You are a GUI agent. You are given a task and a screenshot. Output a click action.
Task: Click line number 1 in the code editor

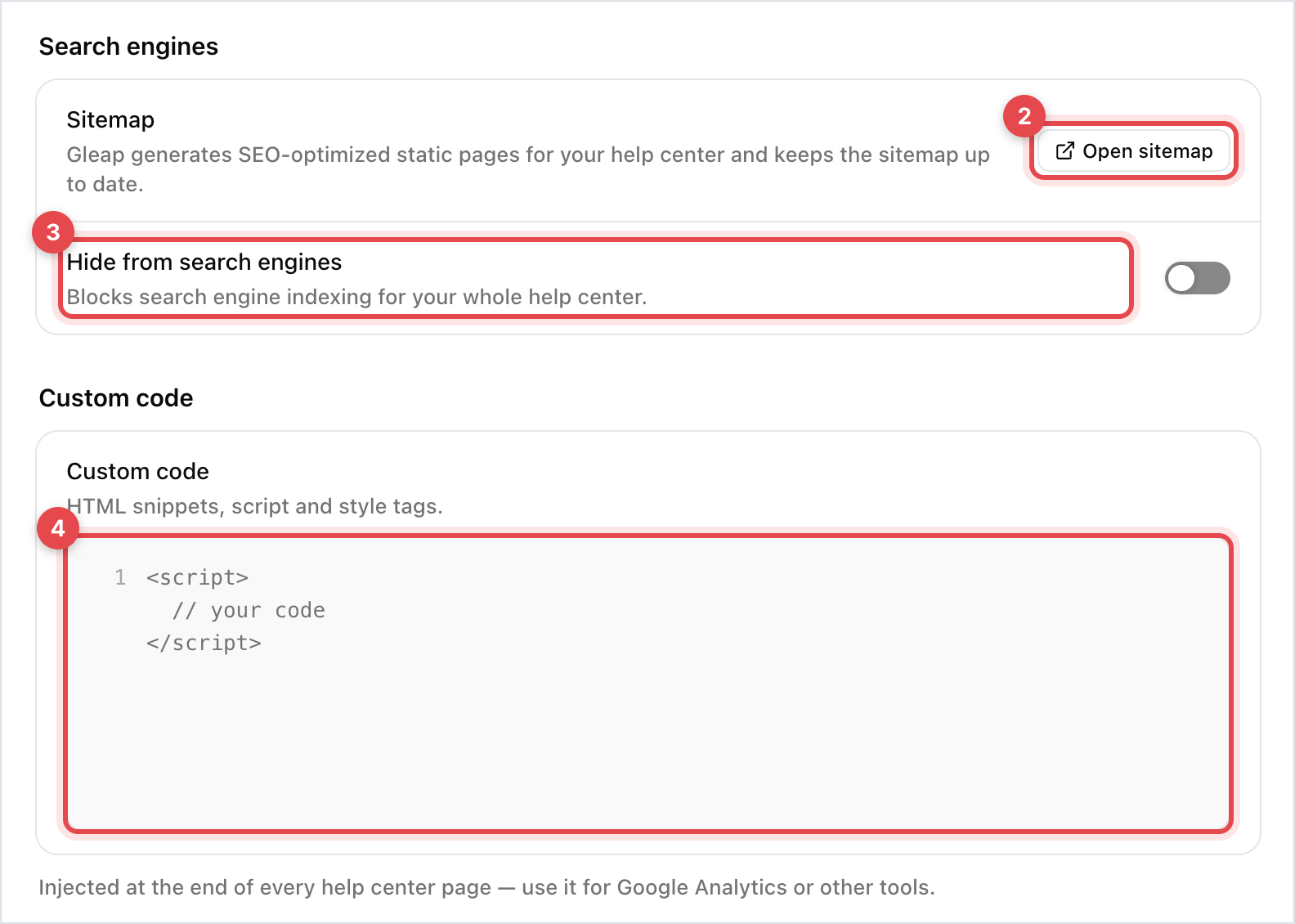point(120,578)
